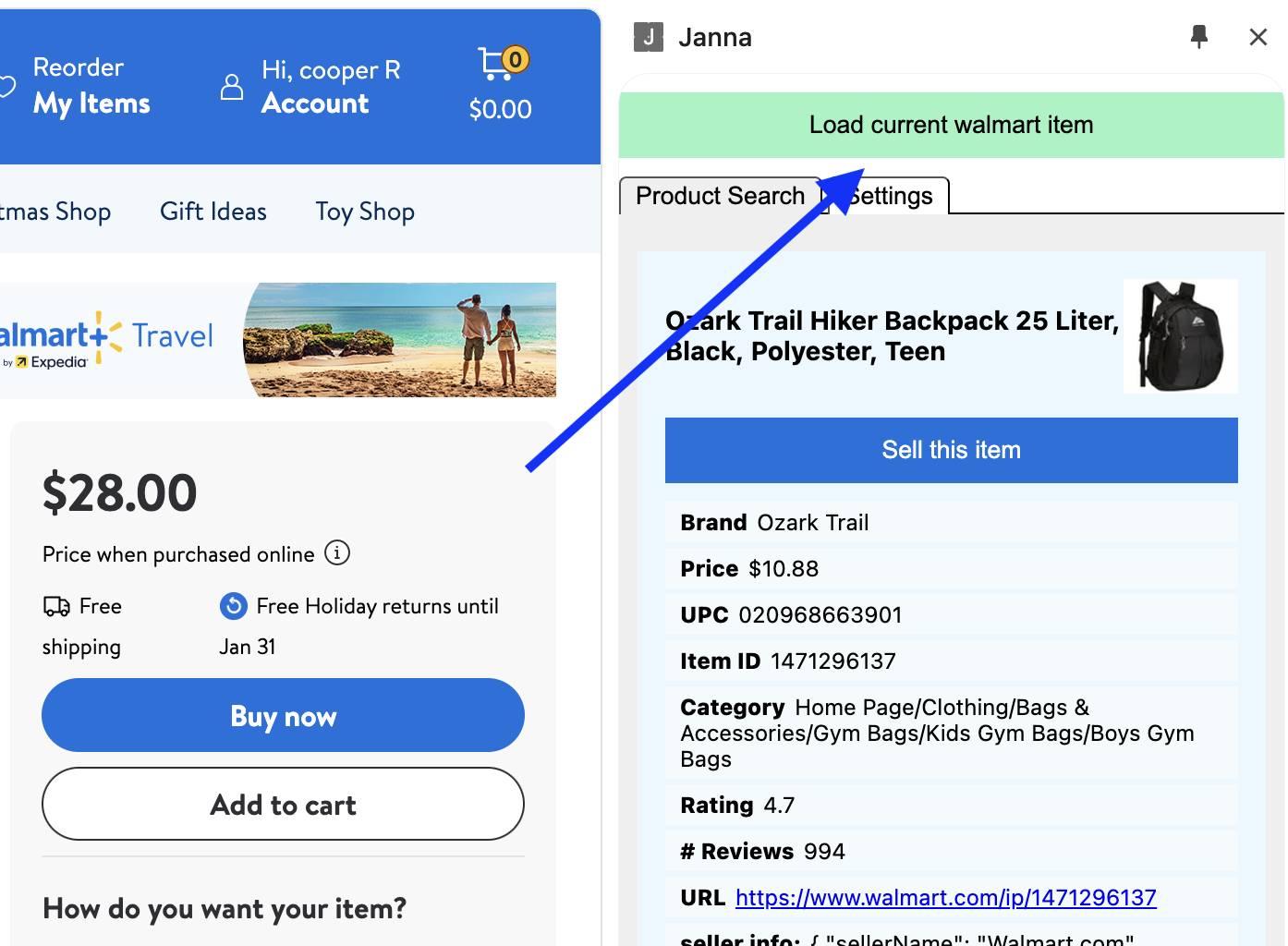The height and width of the screenshot is (946, 1288).
Task: Open the walmart.com/ip/1471296137 URL link
Action: (x=945, y=897)
